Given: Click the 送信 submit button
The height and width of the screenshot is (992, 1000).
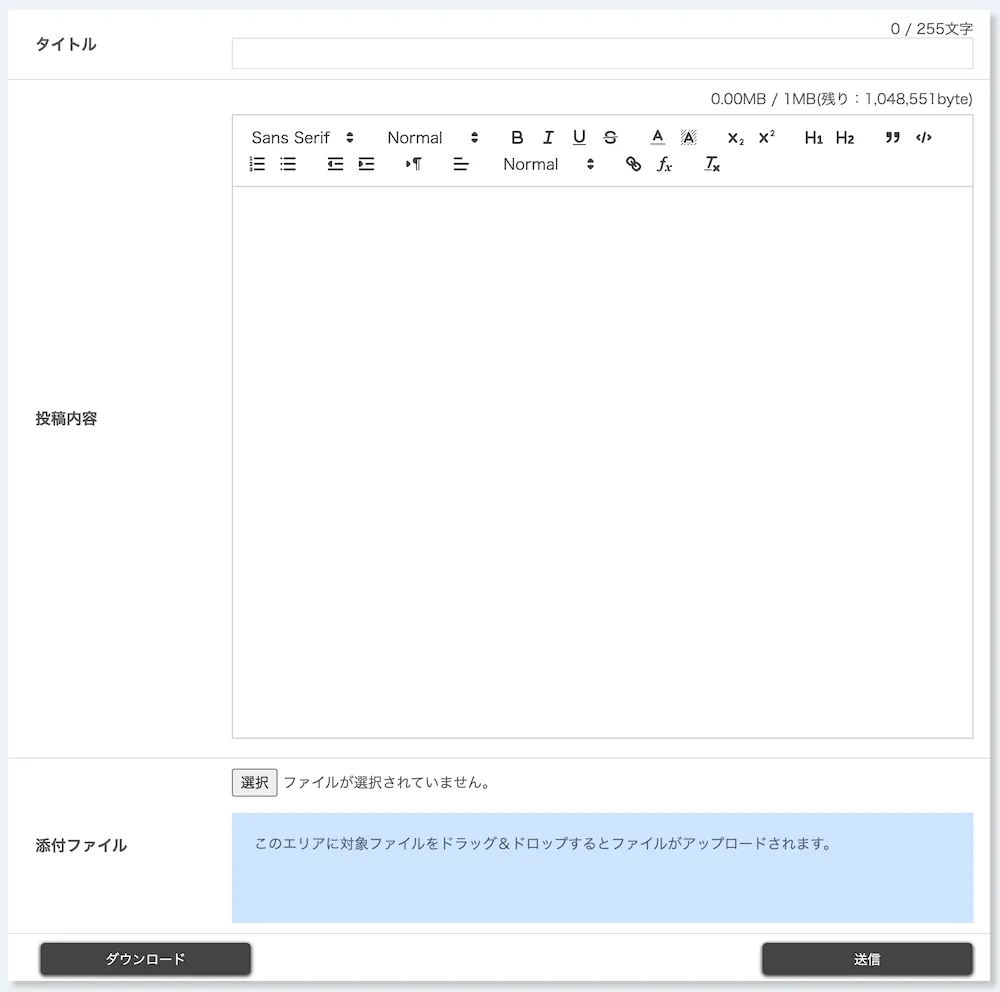Looking at the screenshot, I should coord(866,959).
